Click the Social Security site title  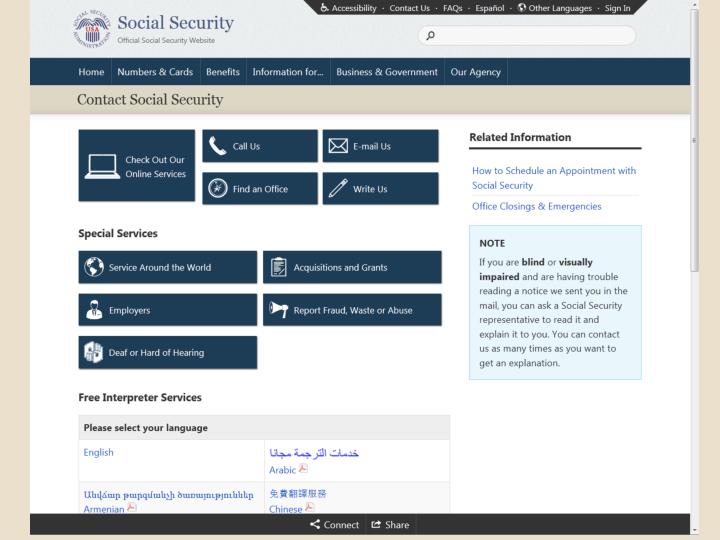tap(175, 22)
